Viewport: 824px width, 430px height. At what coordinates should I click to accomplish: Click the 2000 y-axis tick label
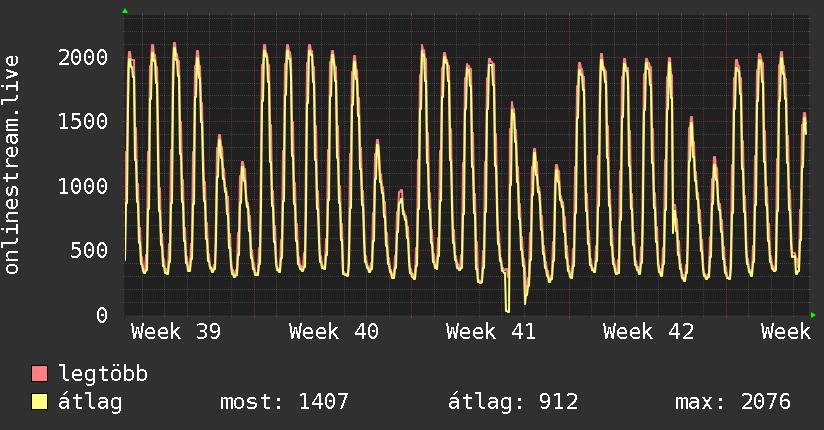point(83,57)
